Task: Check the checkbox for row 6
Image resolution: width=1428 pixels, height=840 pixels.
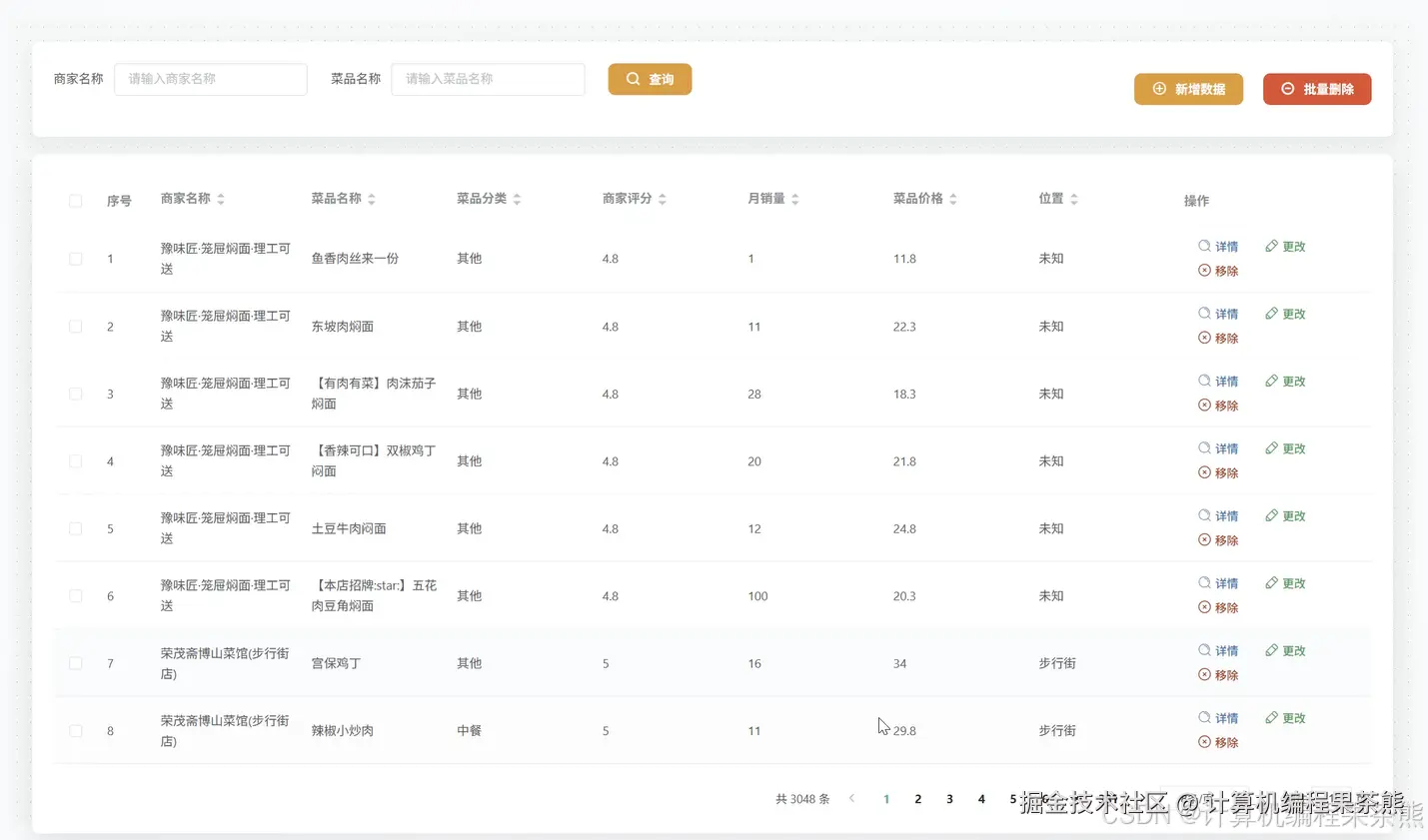Action: pyautogui.click(x=75, y=596)
